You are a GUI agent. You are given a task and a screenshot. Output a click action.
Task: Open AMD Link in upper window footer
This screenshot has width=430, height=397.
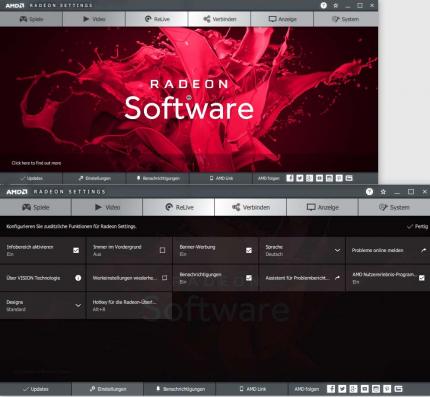coord(221,178)
